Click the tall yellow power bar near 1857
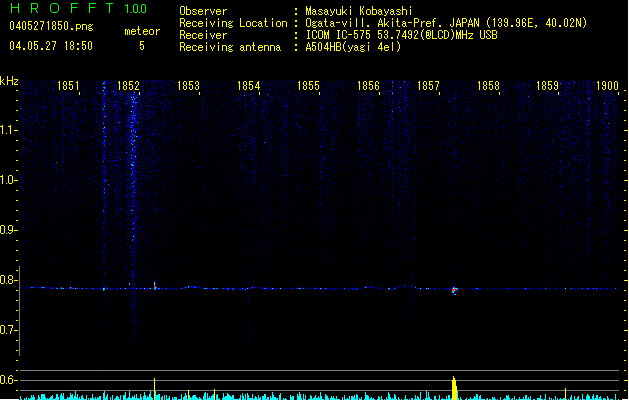Image resolution: width=629 pixels, height=400 pixels. [x=455, y=388]
